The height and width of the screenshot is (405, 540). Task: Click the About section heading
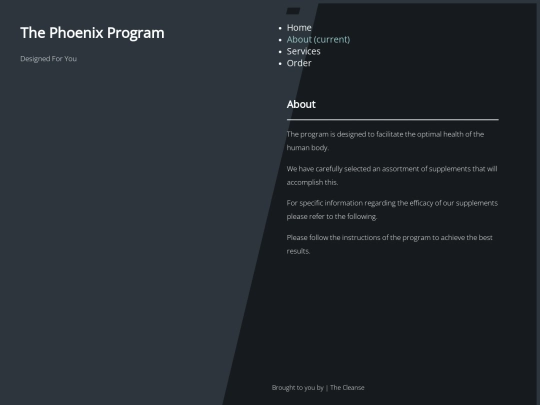click(301, 104)
